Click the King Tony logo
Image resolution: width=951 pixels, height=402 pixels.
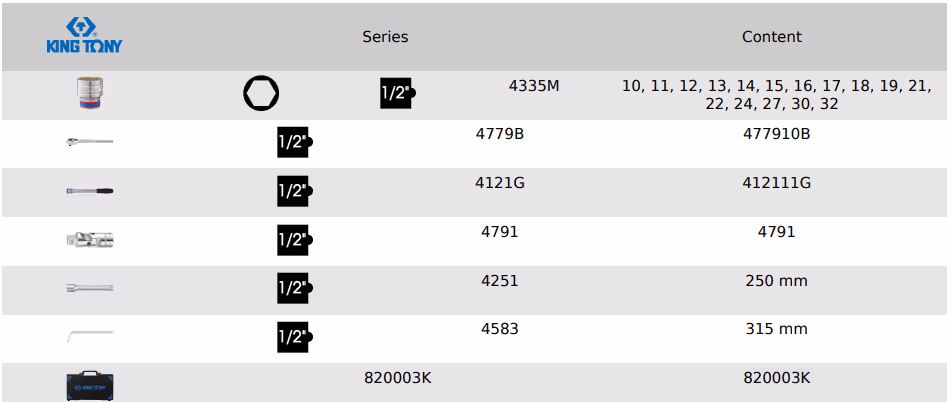pos(84,36)
